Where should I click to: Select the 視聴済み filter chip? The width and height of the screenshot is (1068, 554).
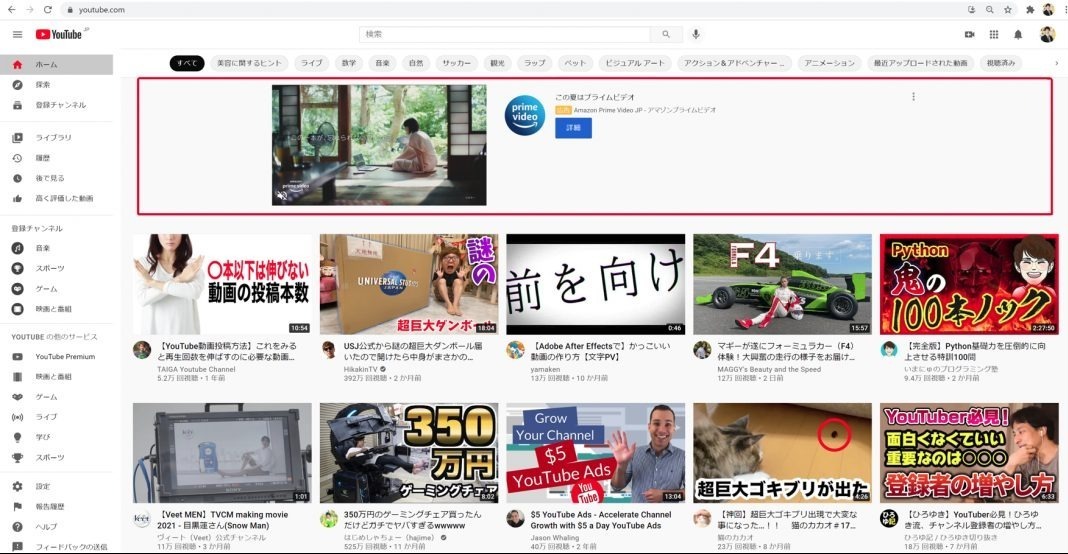click(x=1001, y=63)
